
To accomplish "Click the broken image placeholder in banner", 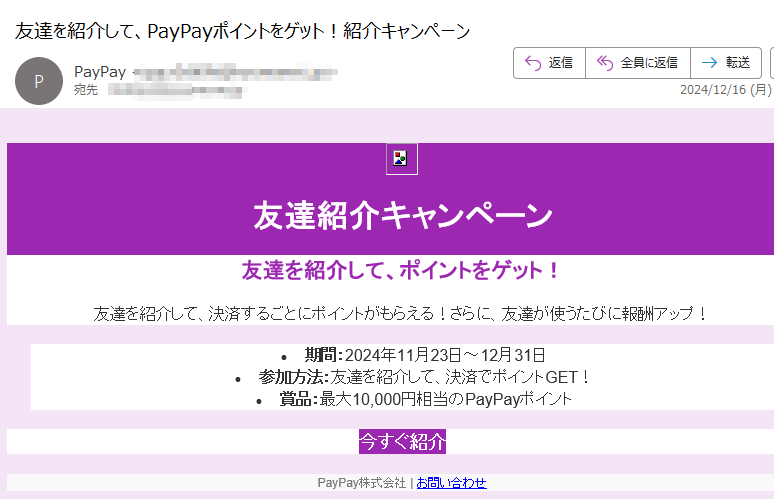I will pyautogui.click(x=401, y=159).
